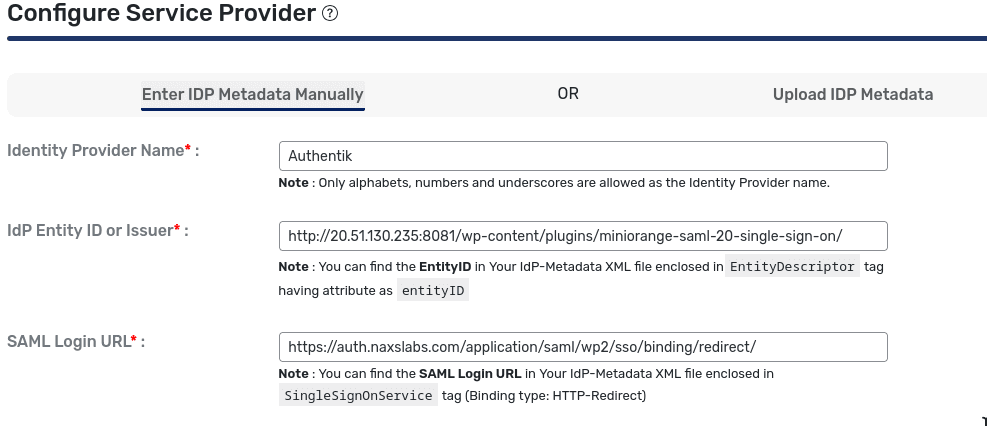Screen dimensions: 987x426
Task: Click bold SAML Login URL text in note
Action: [470, 373]
